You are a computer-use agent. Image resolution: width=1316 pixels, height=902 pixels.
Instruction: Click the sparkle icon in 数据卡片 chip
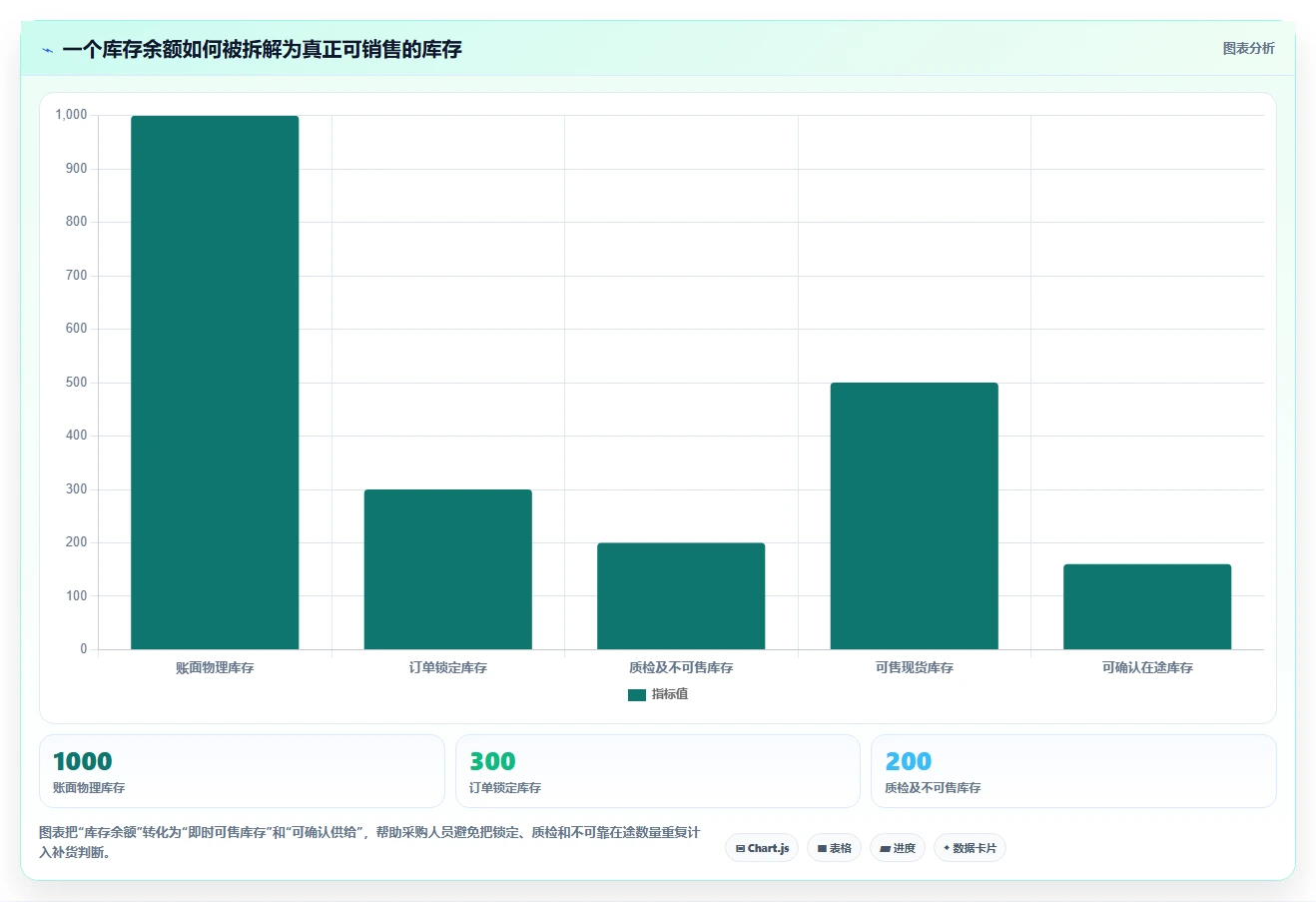947,848
